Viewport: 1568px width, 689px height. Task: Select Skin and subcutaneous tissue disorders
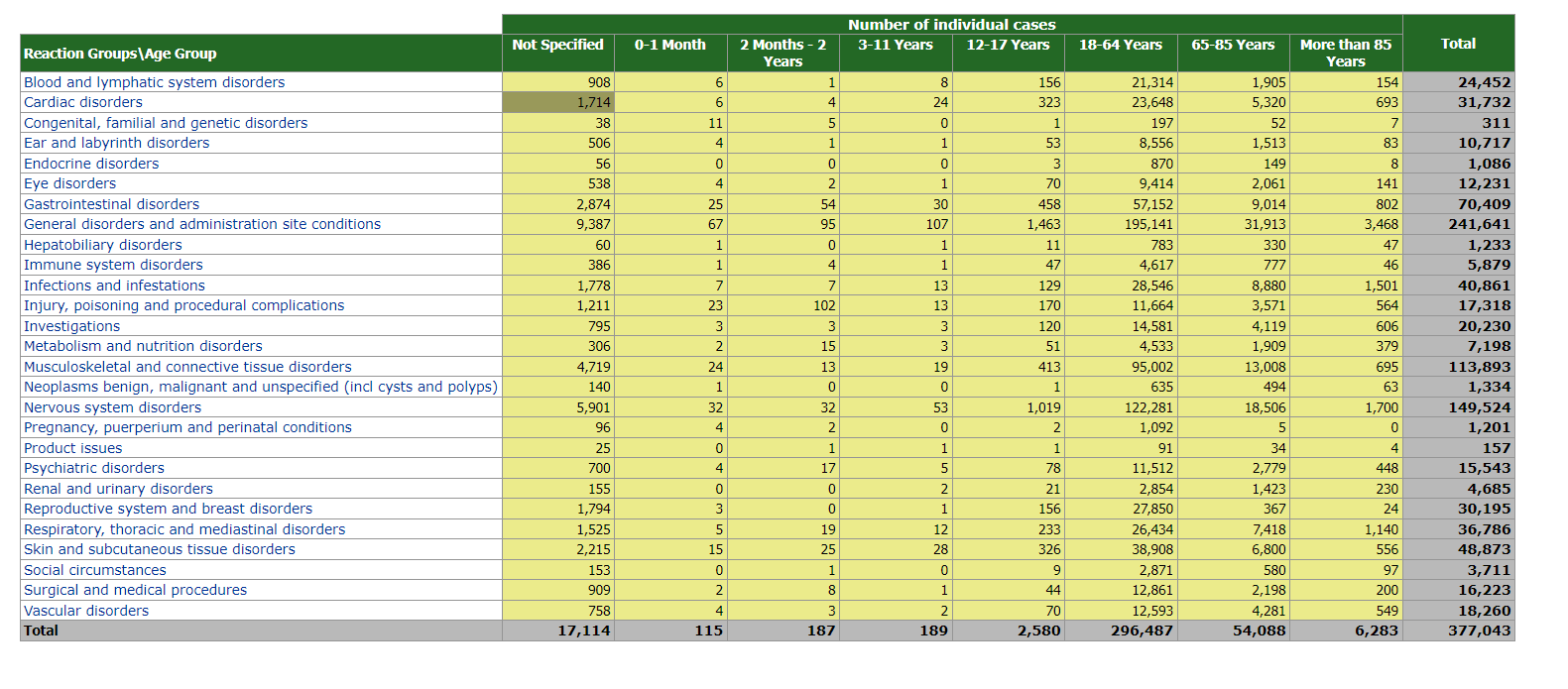click(x=160, y=549)
